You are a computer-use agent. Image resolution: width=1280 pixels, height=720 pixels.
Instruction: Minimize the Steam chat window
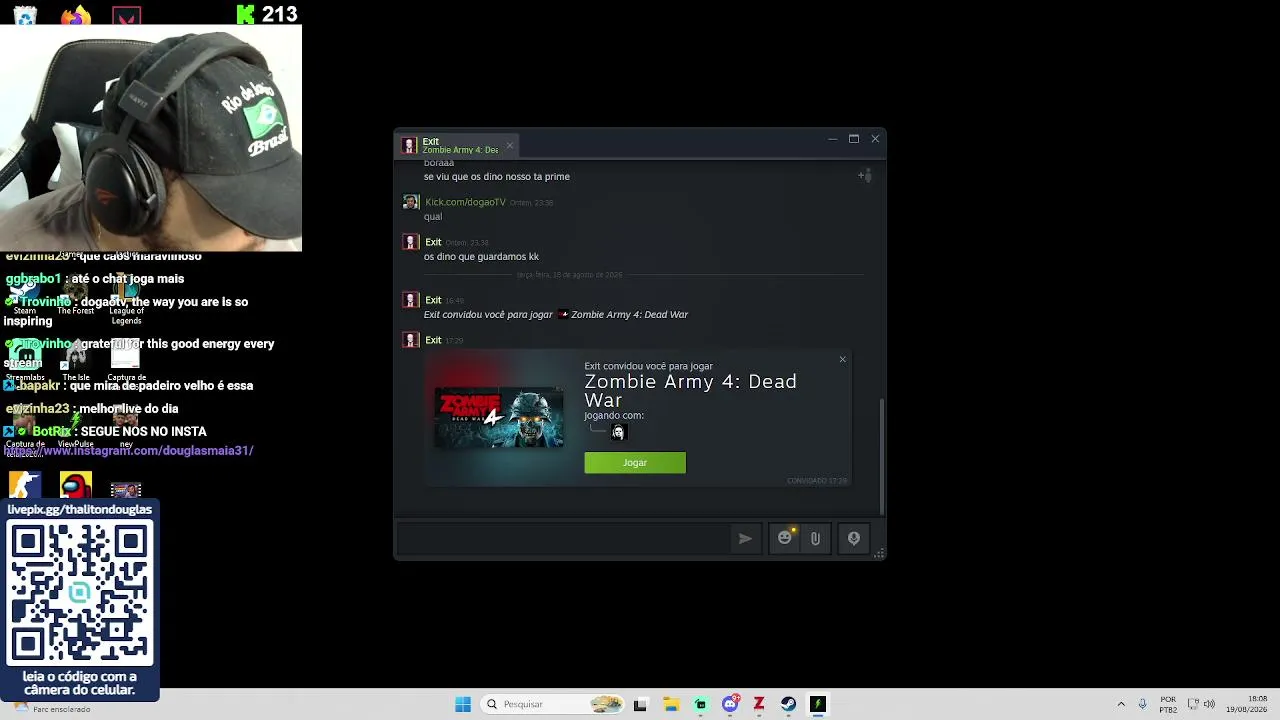[x=832, y=139]
